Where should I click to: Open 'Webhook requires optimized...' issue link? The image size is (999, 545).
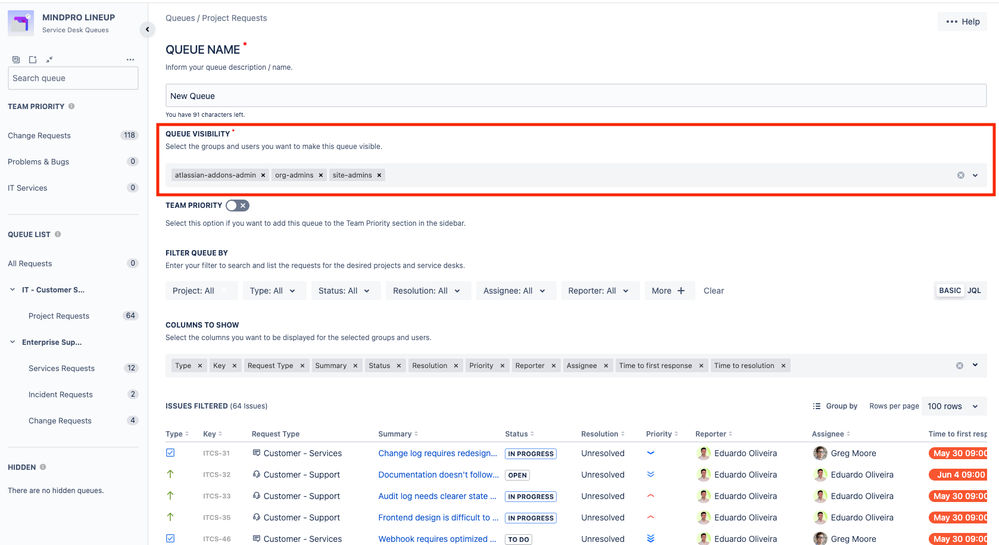click(x=437, y=539)
